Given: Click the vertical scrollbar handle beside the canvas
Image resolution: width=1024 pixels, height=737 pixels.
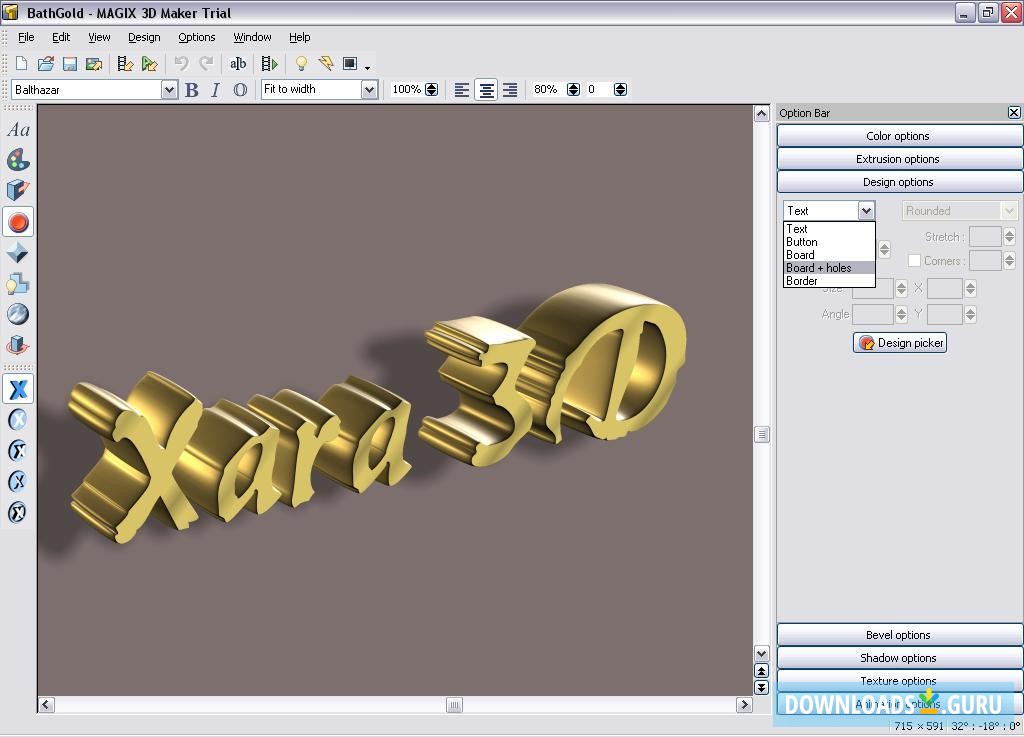Looking at the screenshot, I should (762, 435).
